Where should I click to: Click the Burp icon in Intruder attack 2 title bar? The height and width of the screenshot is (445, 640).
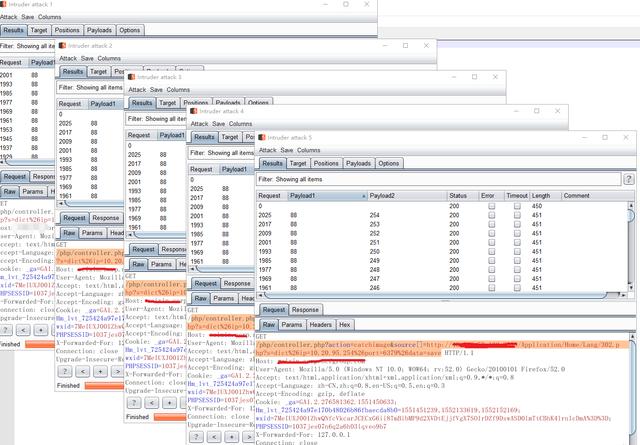coord(62,45)
